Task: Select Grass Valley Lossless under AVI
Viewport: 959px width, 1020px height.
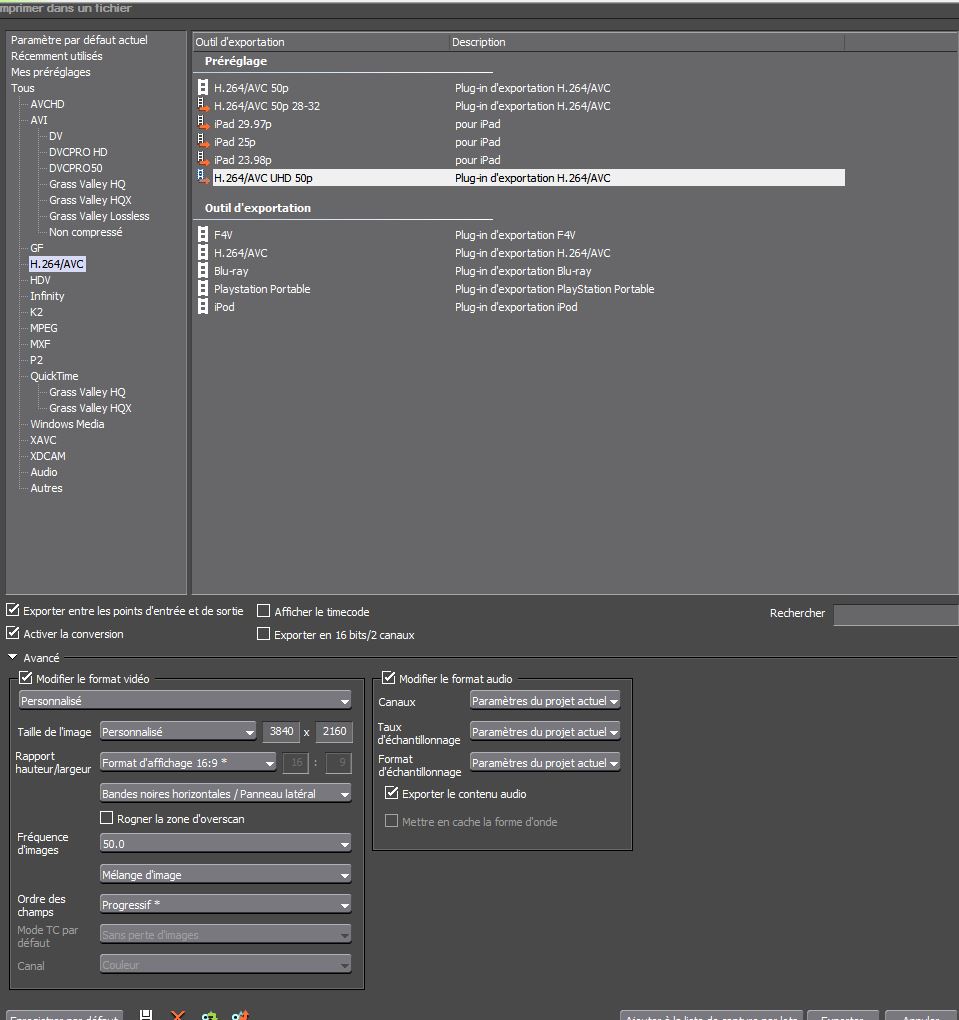Action: (x=99, y=216)
